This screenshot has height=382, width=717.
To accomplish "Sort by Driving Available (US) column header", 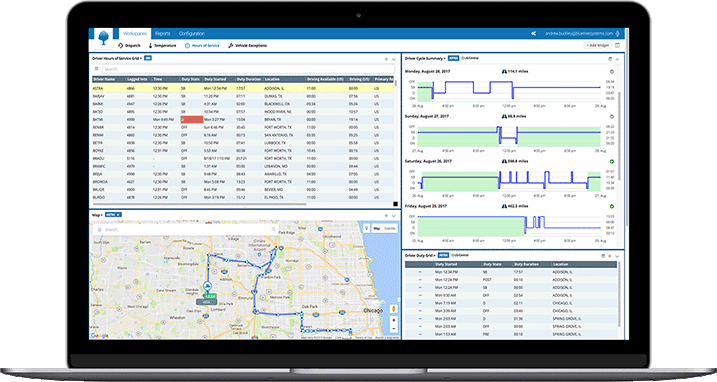I will 326,79.
